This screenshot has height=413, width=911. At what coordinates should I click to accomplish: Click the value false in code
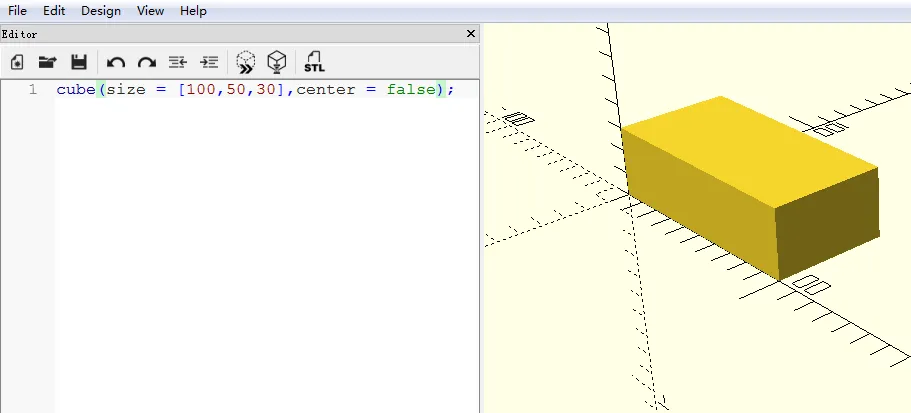(x=411, y=89)
